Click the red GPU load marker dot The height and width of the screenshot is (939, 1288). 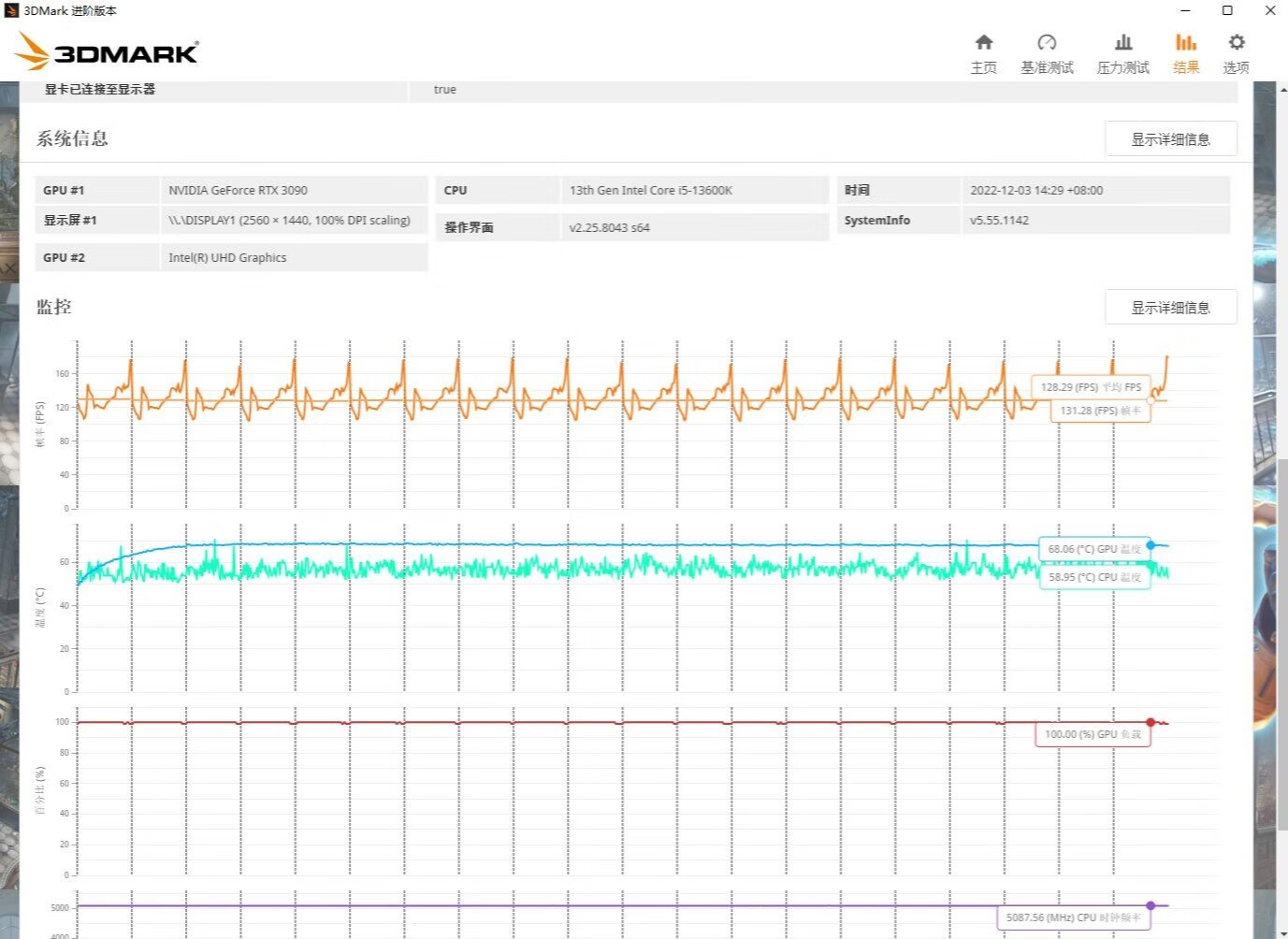1151,722
